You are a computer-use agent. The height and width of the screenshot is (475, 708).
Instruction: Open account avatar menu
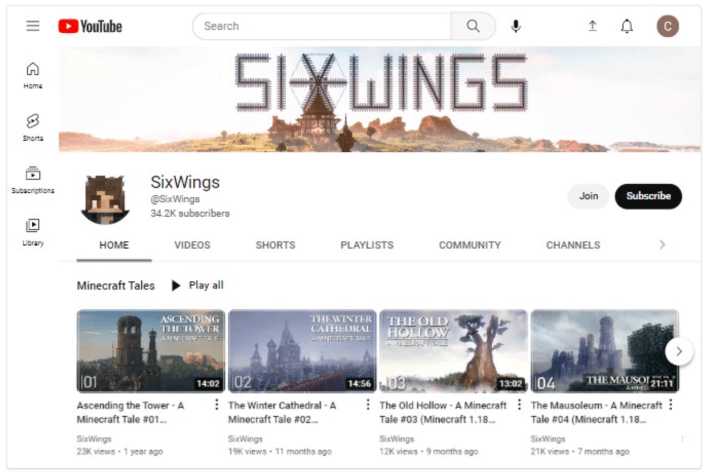tap(667, 26)
